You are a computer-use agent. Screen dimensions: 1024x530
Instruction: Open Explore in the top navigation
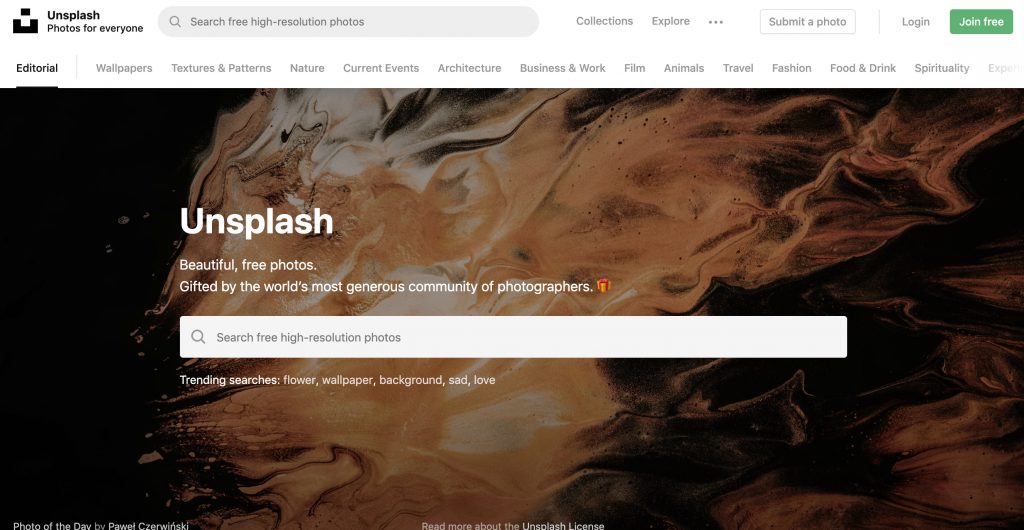click(x=671, y=21)
